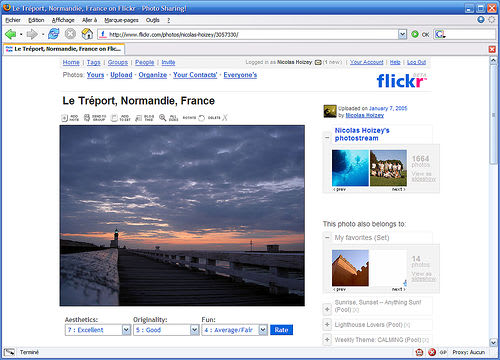Screen dimensions: 500x360
Task: Collapse Nicolas Hoizey's photostream panel
Action: coord(327,137)
